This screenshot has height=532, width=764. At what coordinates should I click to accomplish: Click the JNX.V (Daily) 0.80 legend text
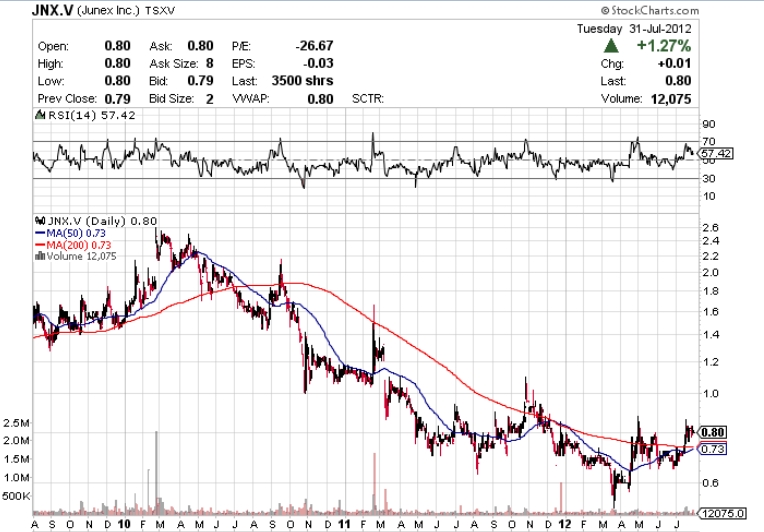click(102, 221)
